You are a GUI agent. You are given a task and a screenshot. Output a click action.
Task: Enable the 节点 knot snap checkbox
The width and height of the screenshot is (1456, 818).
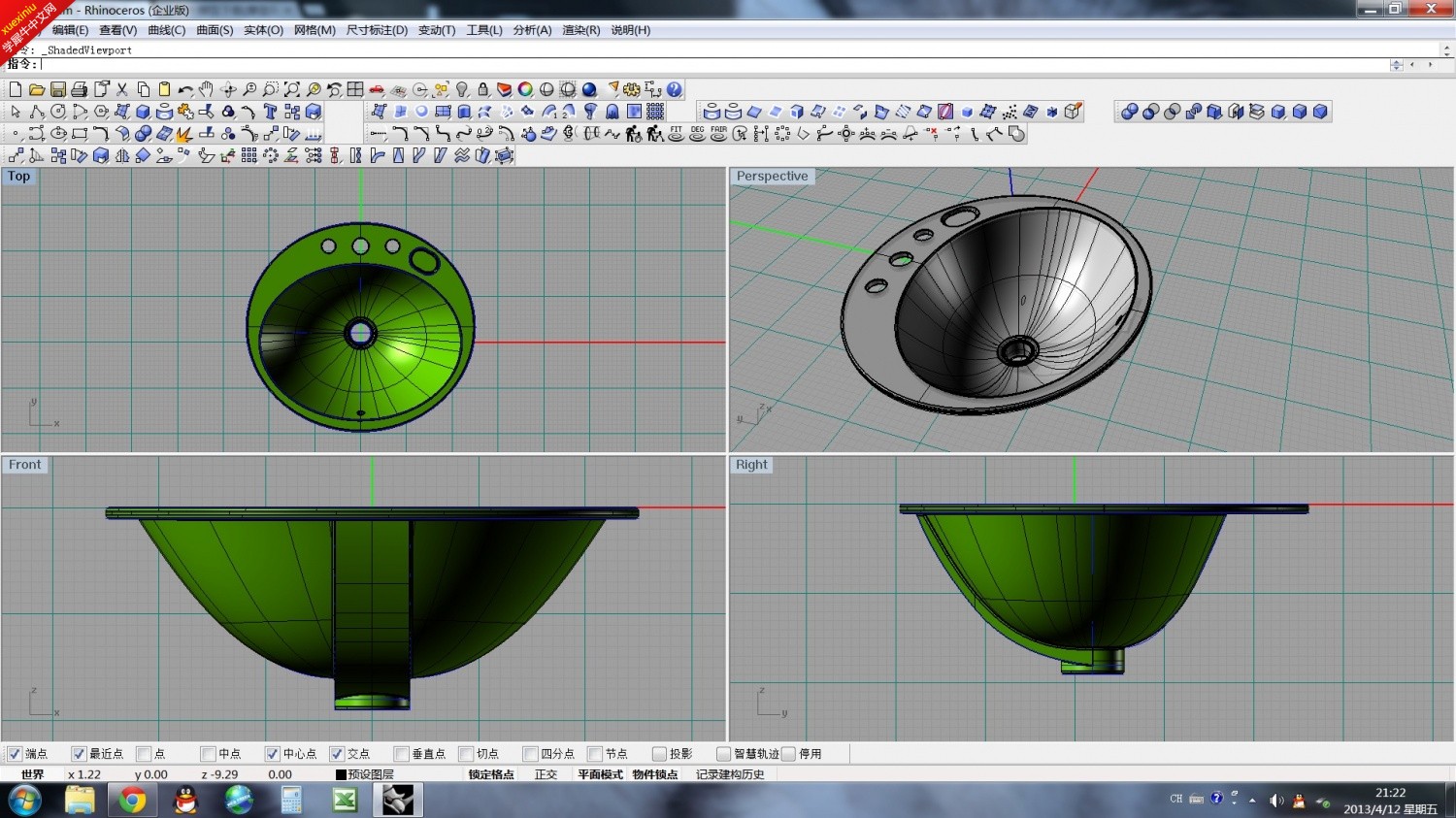tap(595, 754)
